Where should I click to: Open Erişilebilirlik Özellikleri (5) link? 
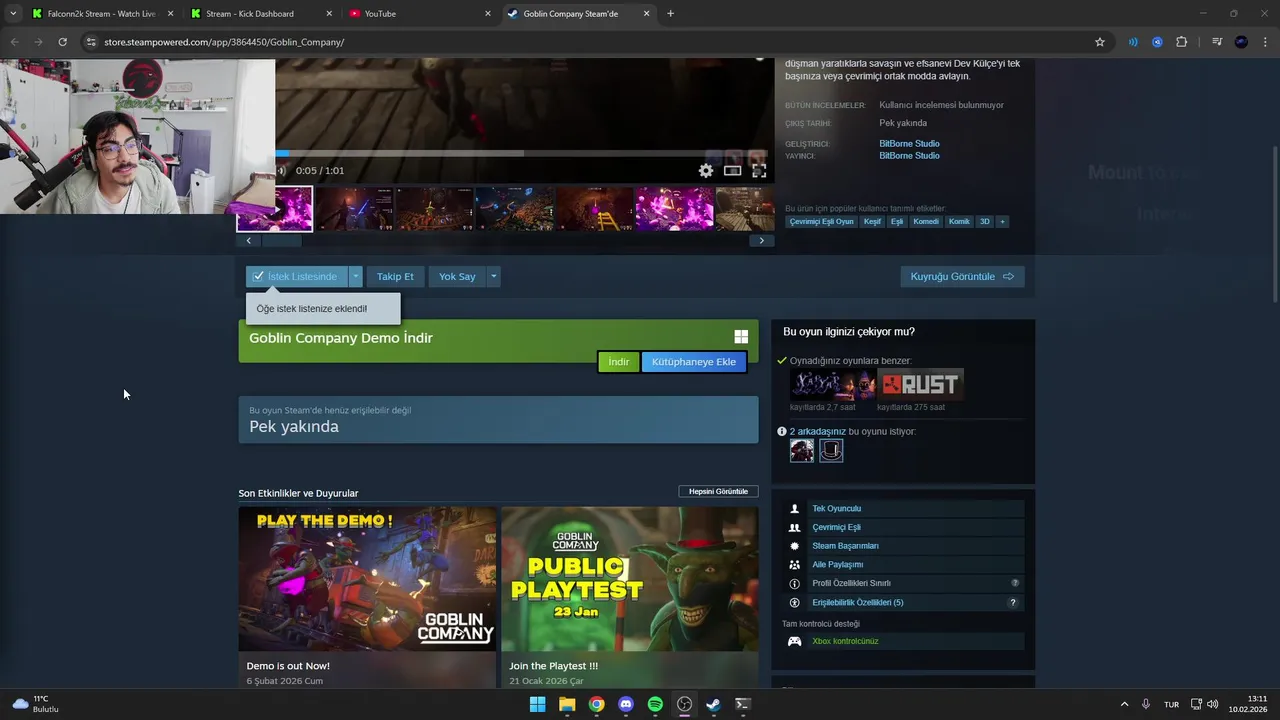click(857, 603)
